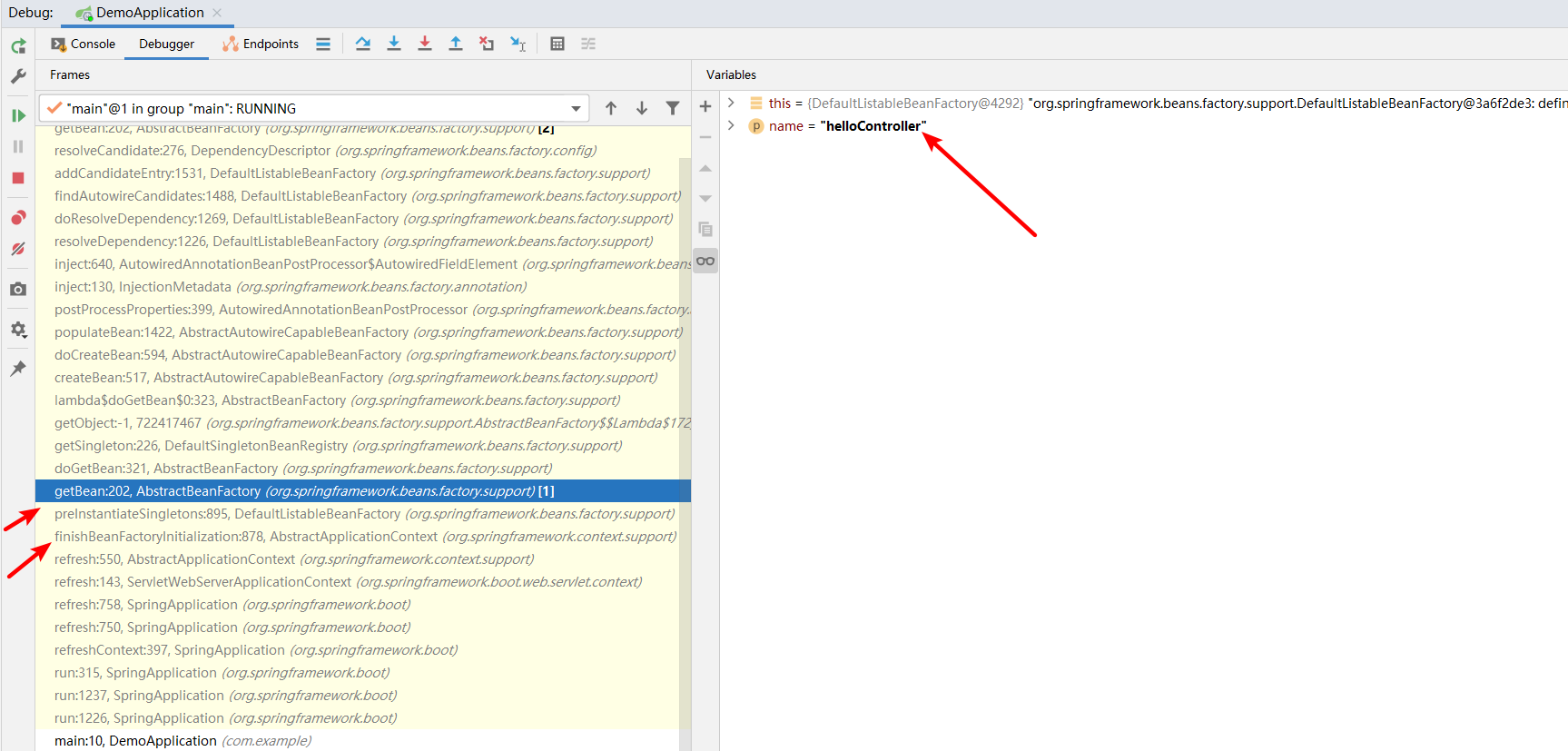
Task: Switch to the Console tab
Action: click(x=84, y=44)
